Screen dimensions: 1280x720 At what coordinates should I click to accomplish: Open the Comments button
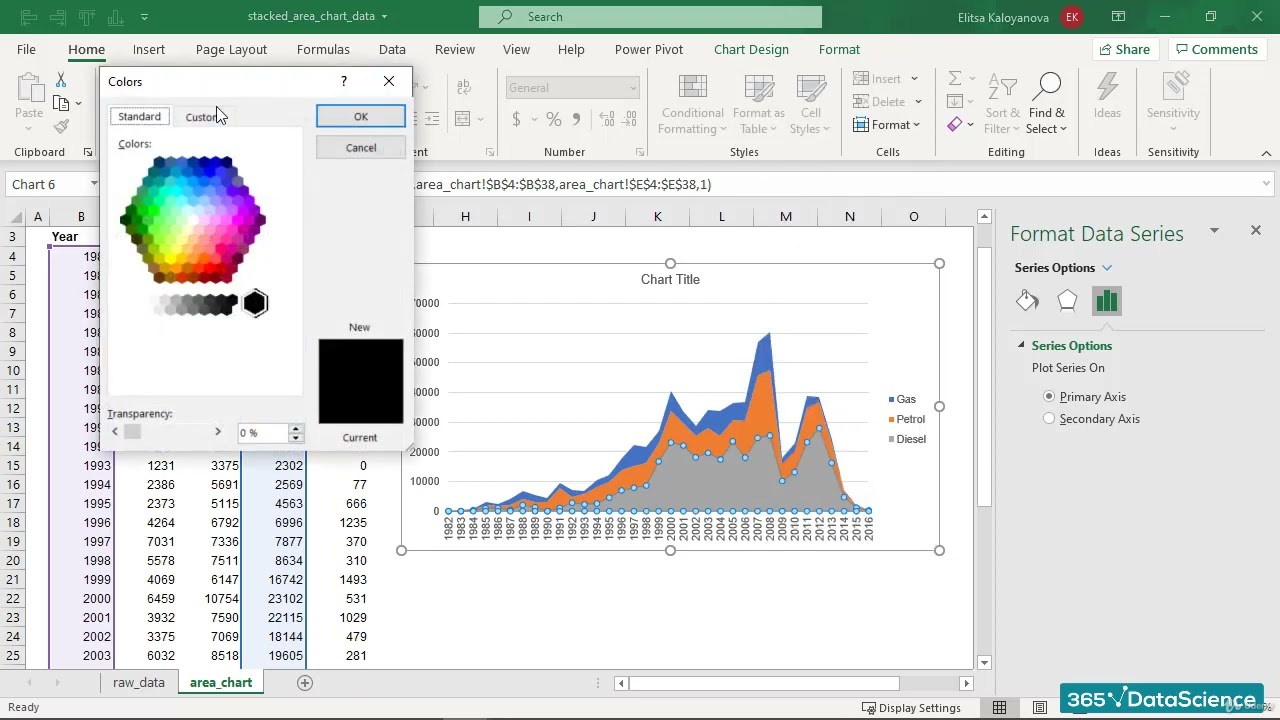point(1217,49)
